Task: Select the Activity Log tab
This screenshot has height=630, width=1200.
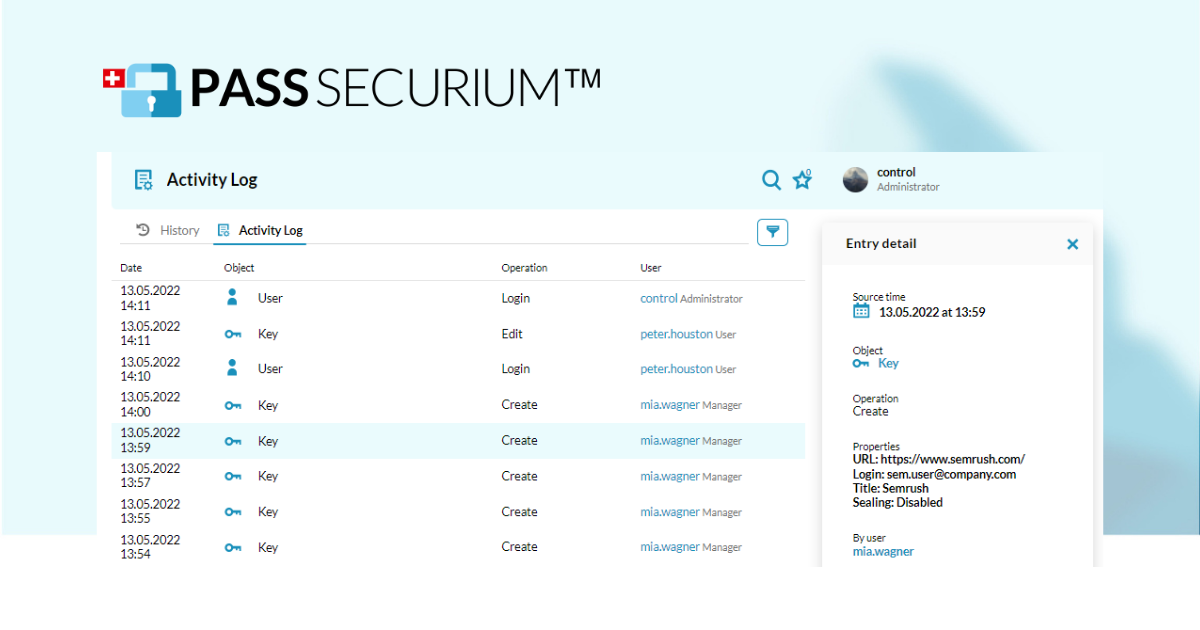Action: 260,230
